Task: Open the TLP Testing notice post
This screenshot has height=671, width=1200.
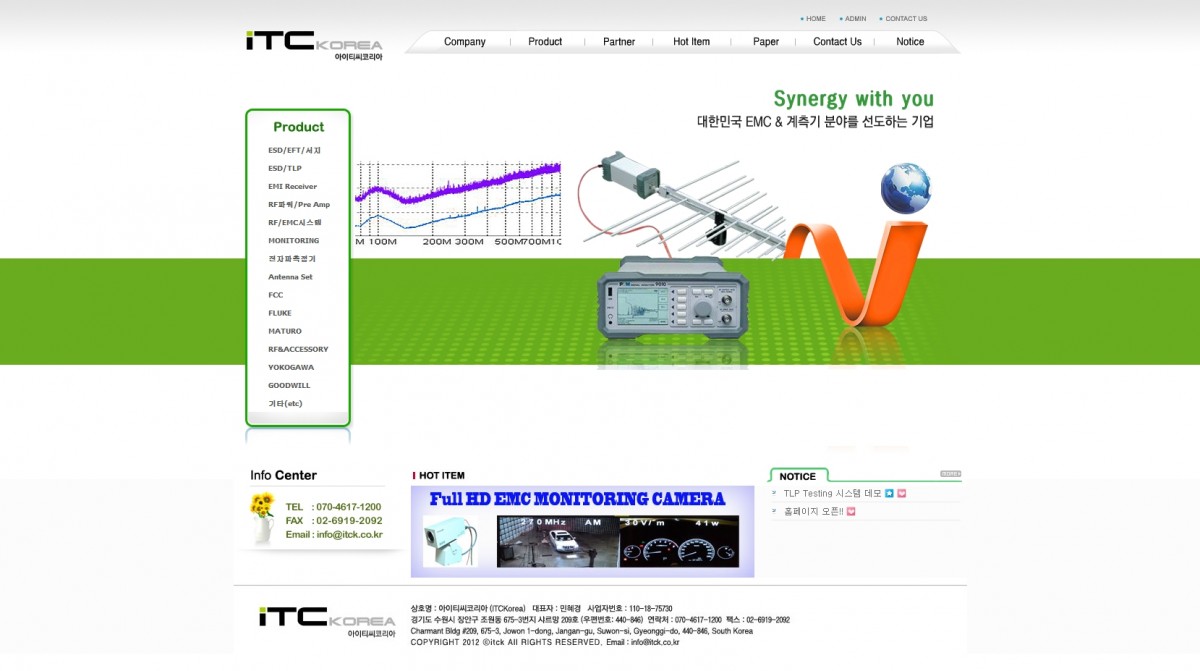Action: [x=831, y=493]
